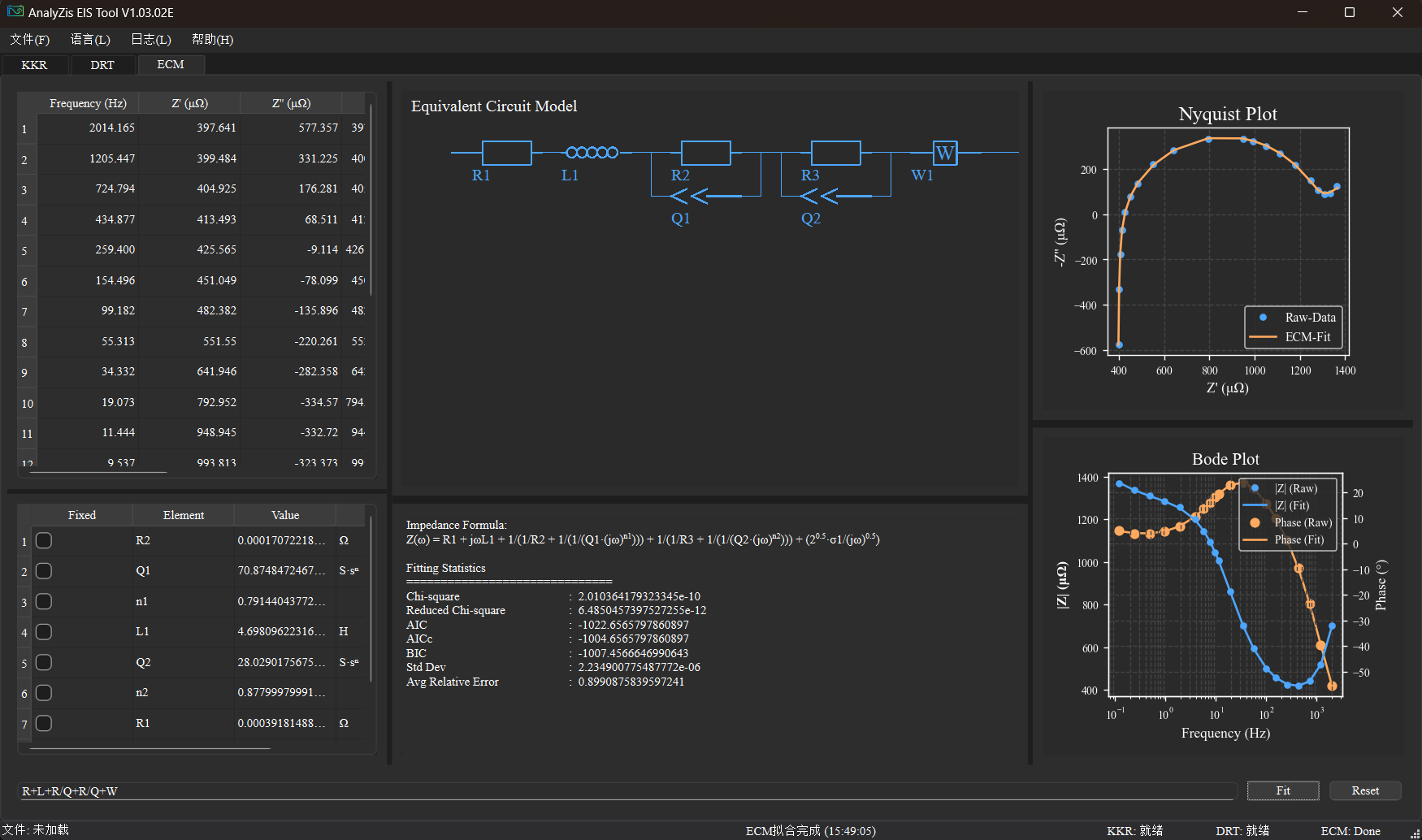Expand the 日志(L) log menu
Image resolution: width=1422 pixels, height=840 pixels.
pyautogui.click(x=151, y=40)
